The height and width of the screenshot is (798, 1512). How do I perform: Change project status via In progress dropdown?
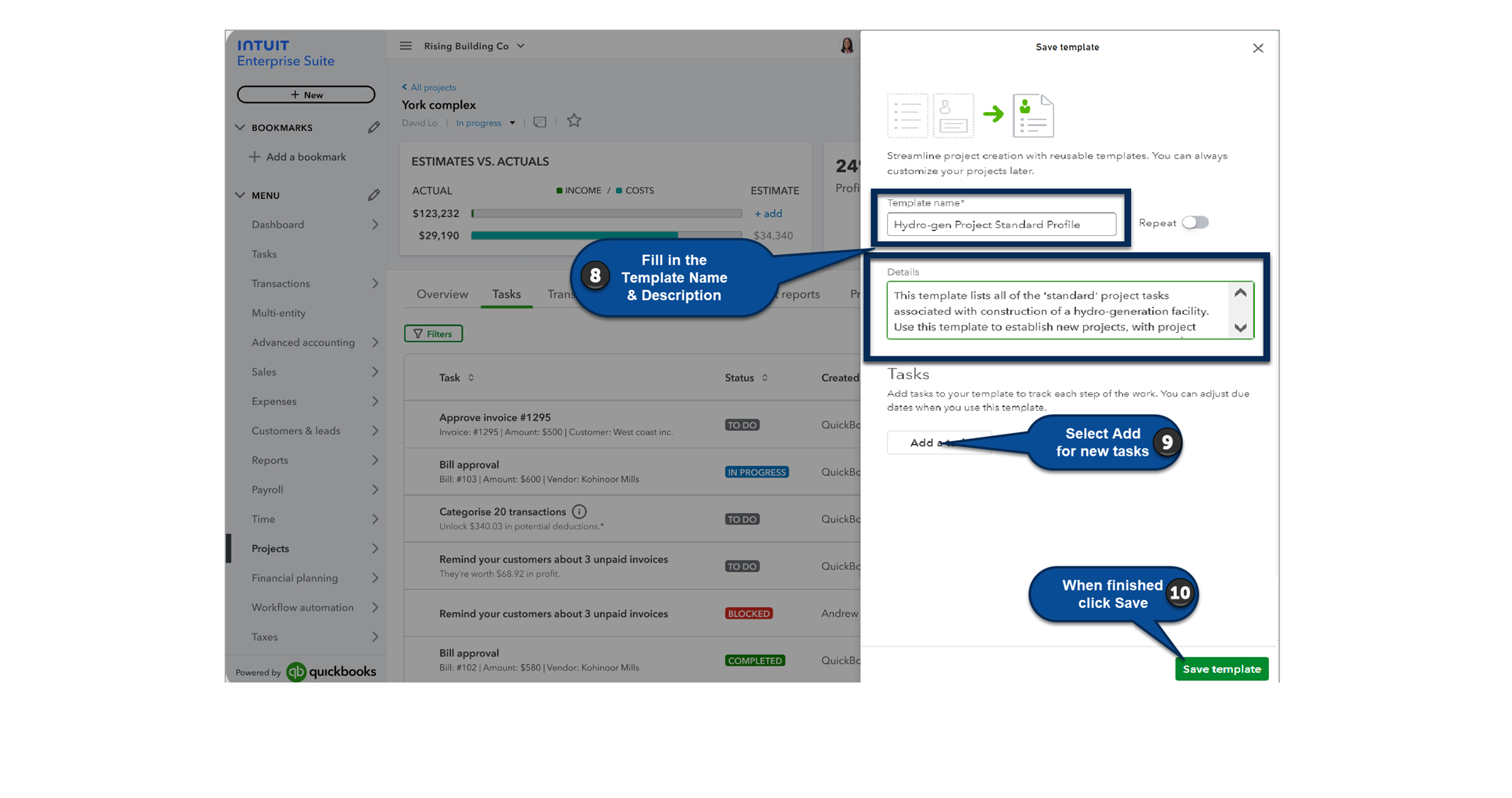485,122
